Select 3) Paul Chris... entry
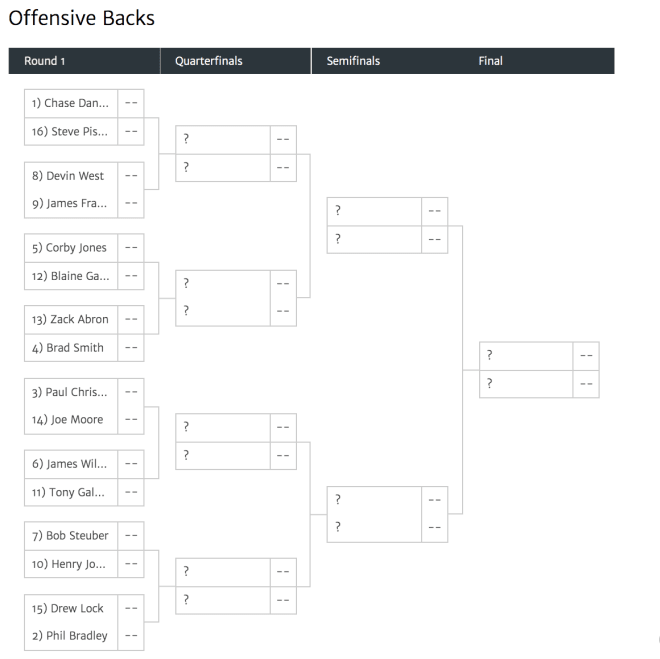Screen dimensions: 660x659 coord(71,392)
